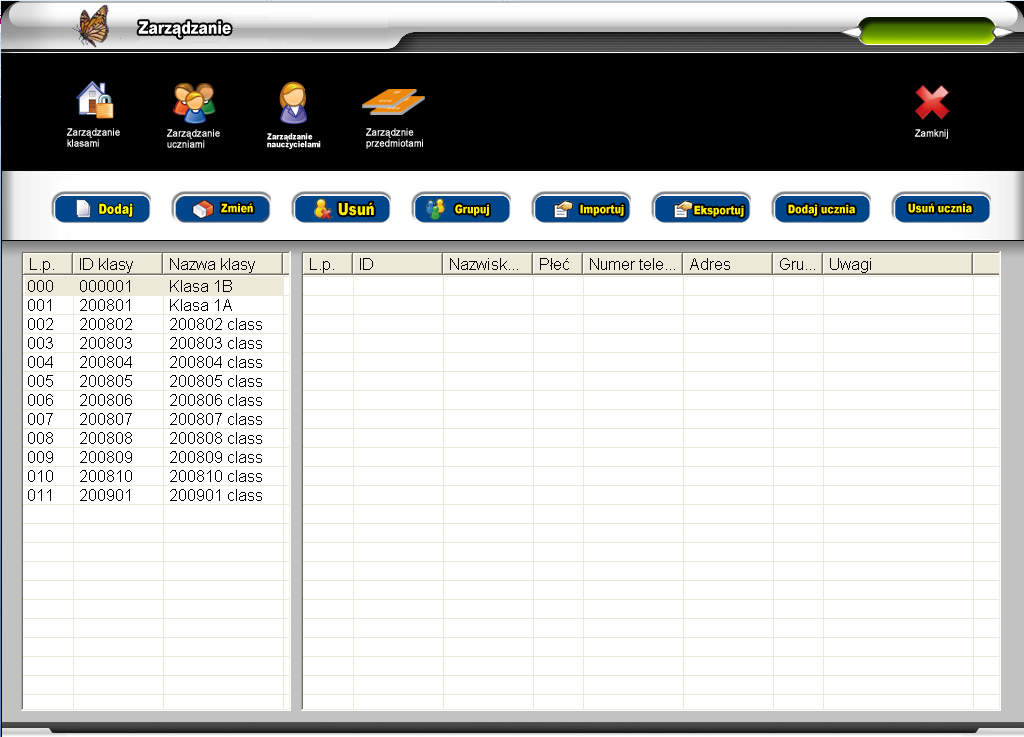
Task: Select the 200802 class row
Action: coord(155,324)
